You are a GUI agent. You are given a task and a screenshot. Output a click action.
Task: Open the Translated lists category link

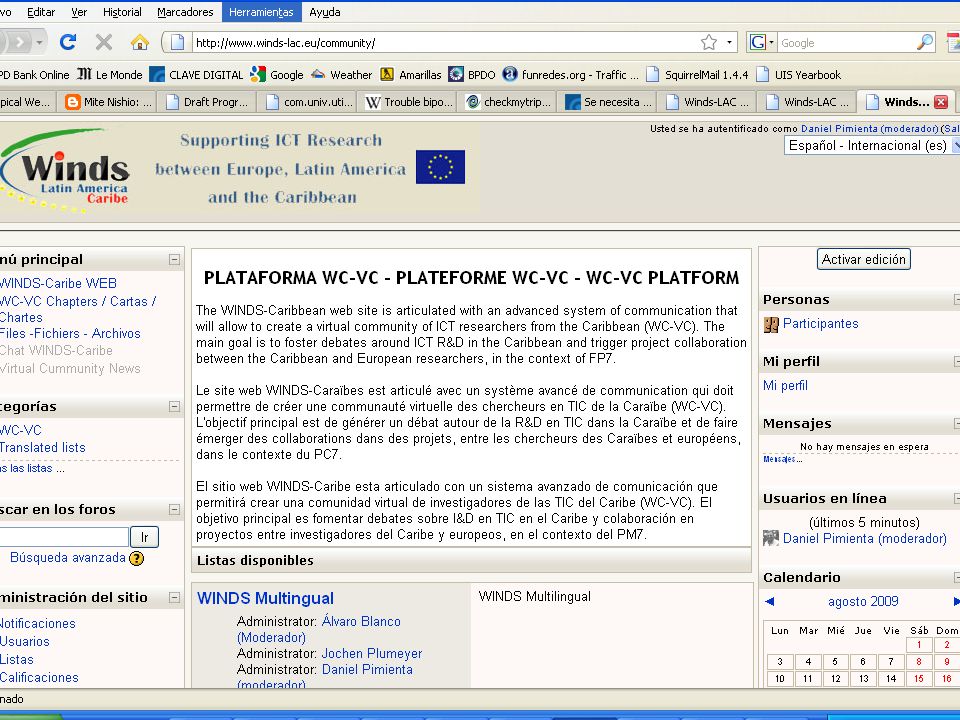[x=42, y=448]
